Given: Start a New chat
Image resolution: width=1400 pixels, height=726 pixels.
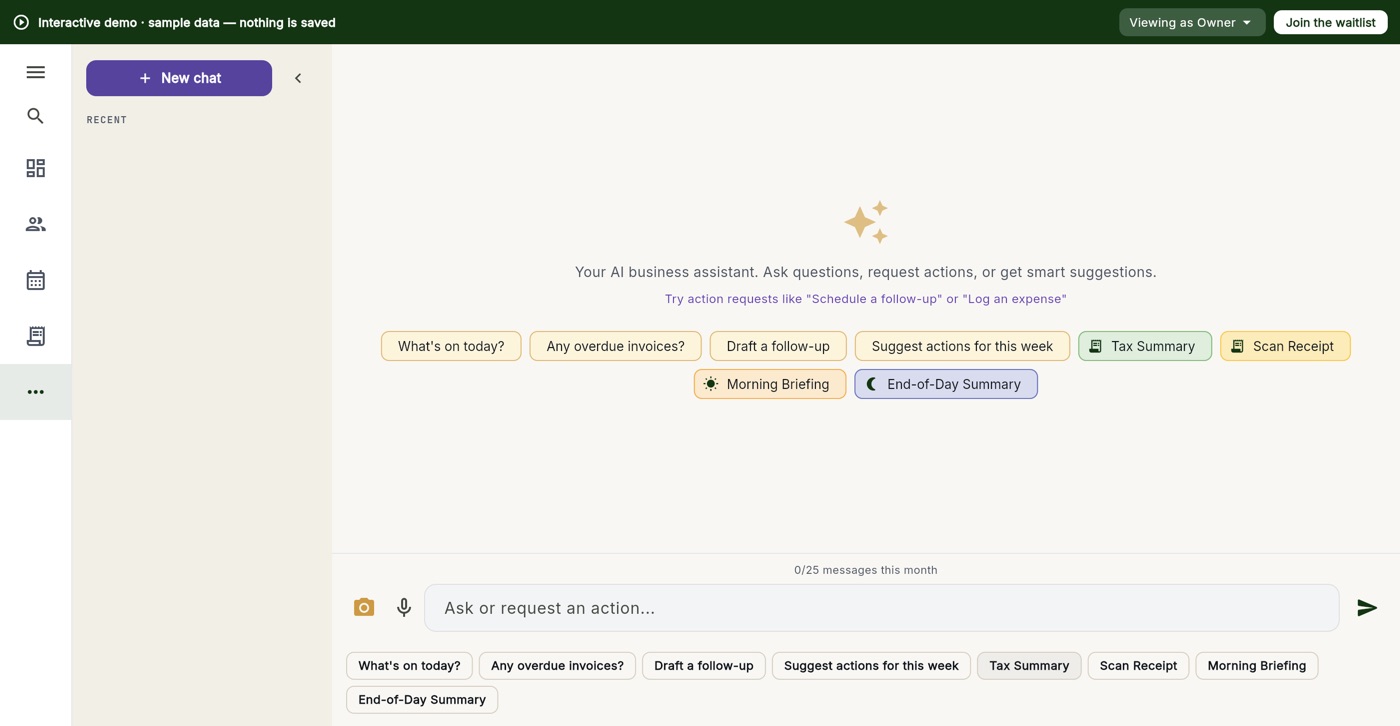Looking at the screenshot, I should tap(179, 78).
